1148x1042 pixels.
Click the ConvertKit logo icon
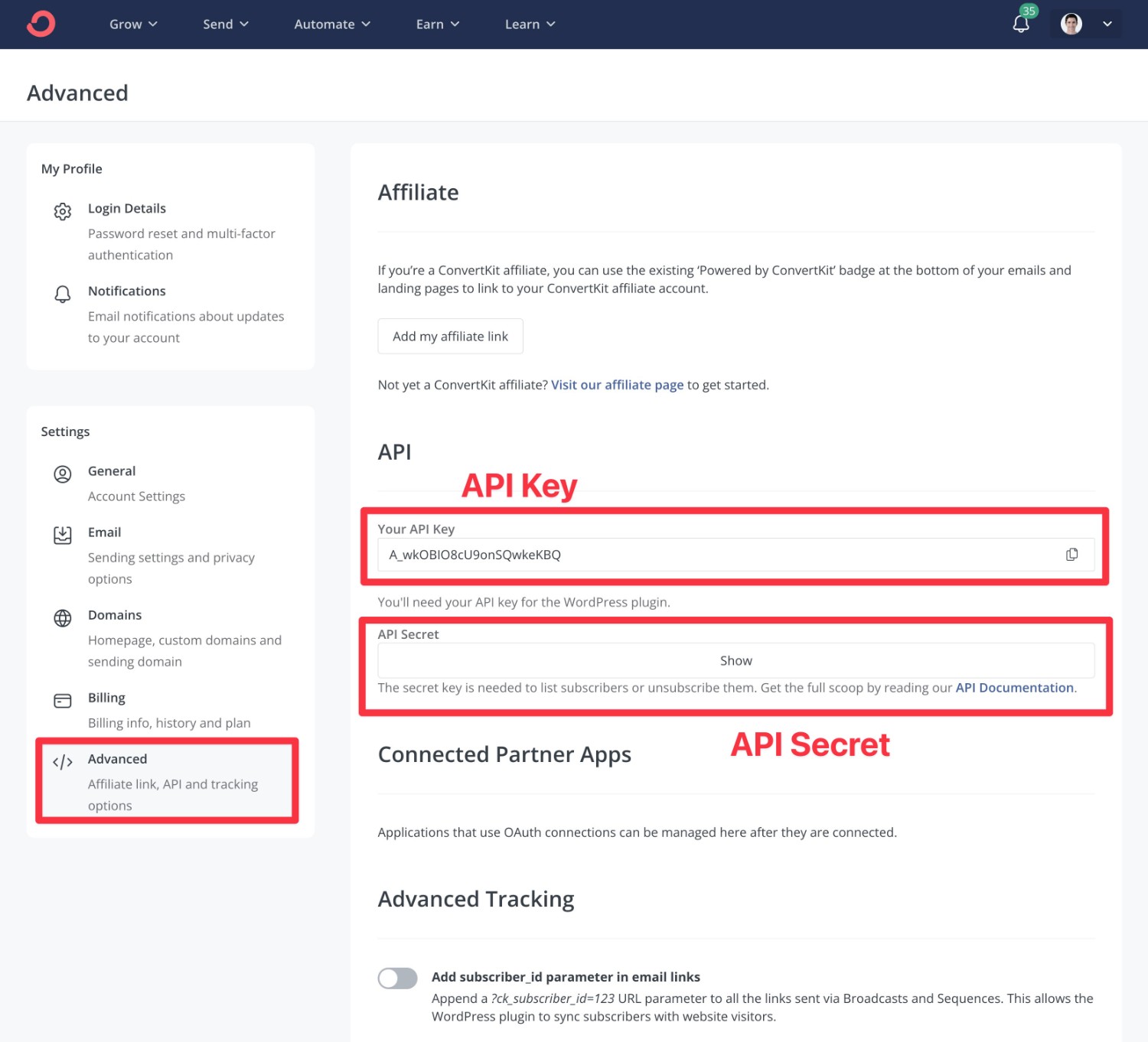click(41, 24)
